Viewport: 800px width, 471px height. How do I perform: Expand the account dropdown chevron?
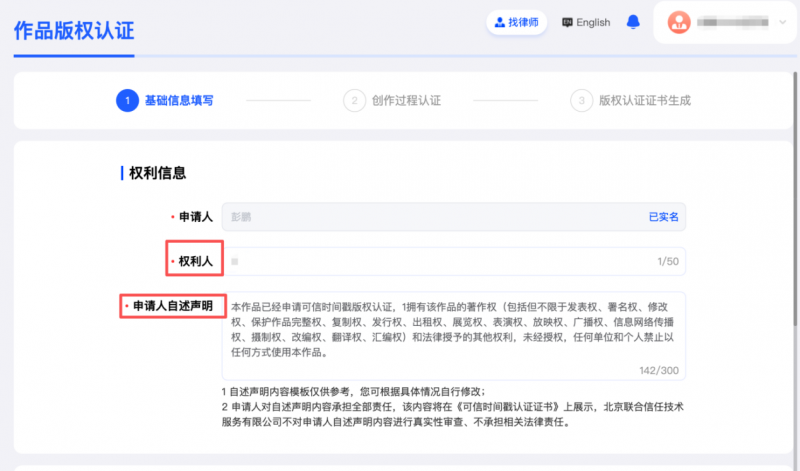tap(781, 22)
